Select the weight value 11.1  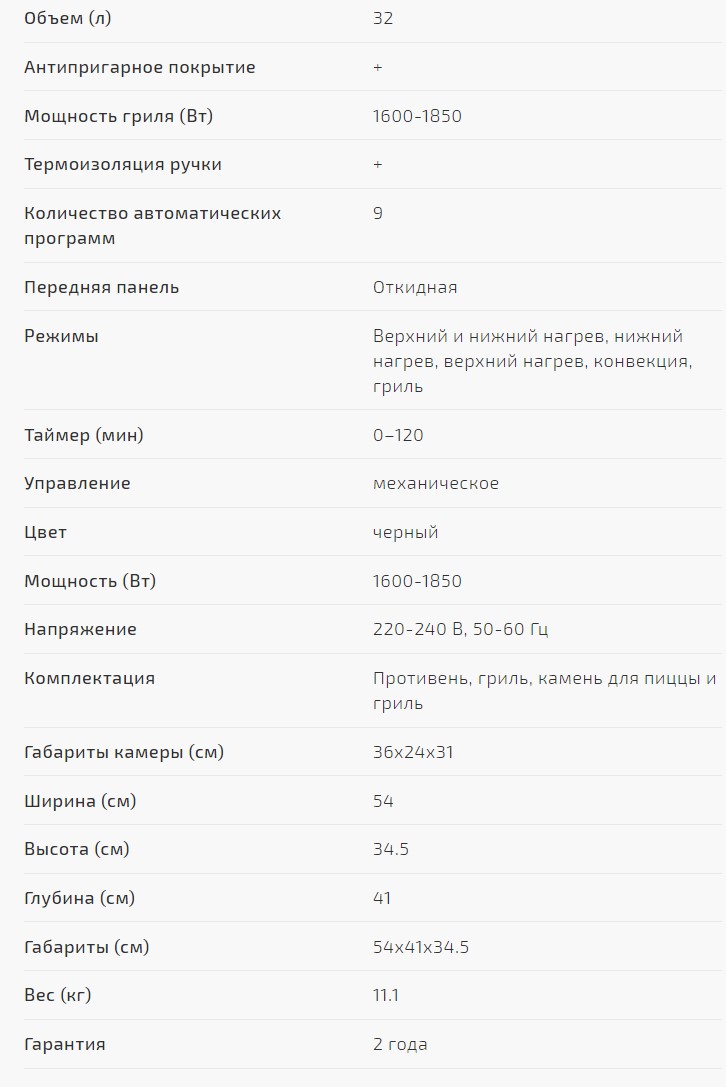coord(386,996)
